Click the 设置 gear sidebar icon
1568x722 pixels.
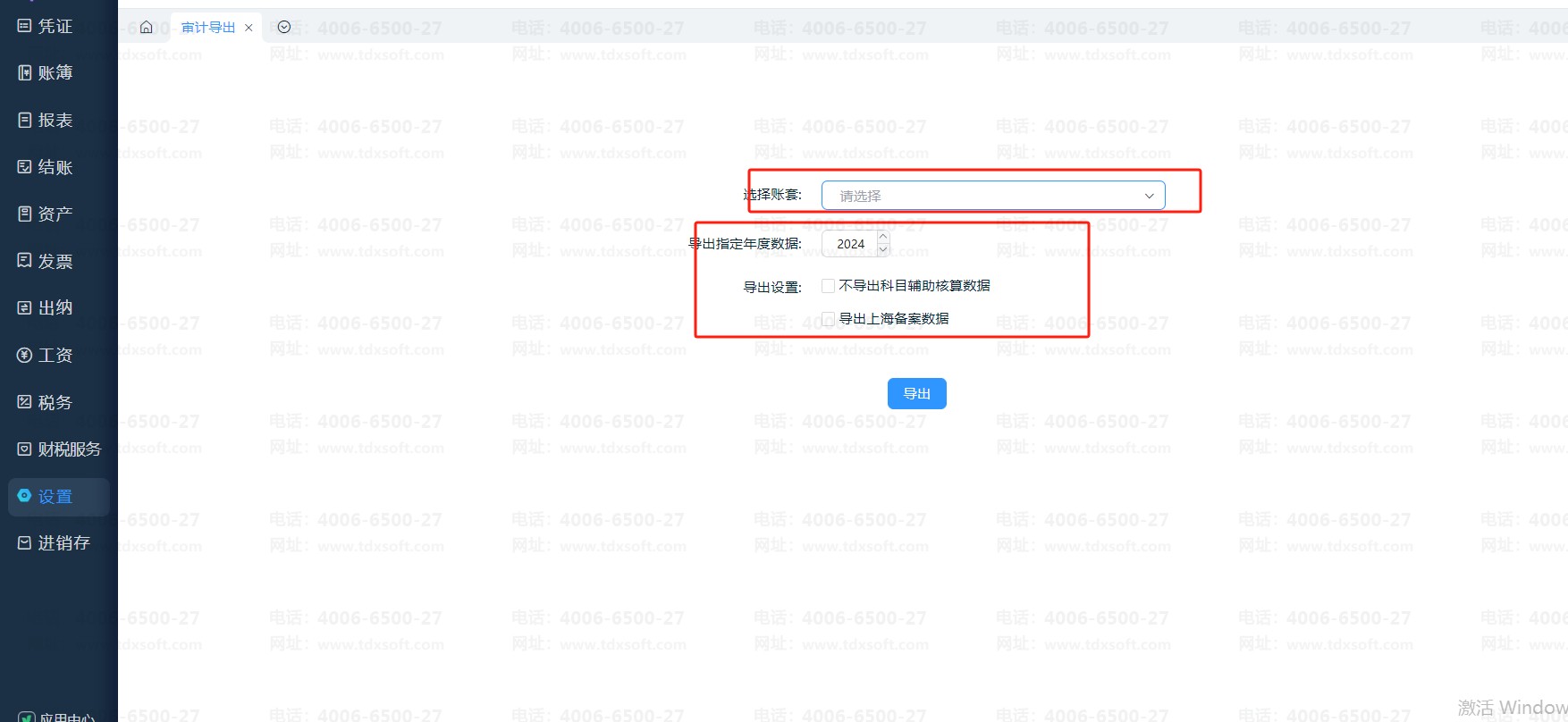(25, 496)
